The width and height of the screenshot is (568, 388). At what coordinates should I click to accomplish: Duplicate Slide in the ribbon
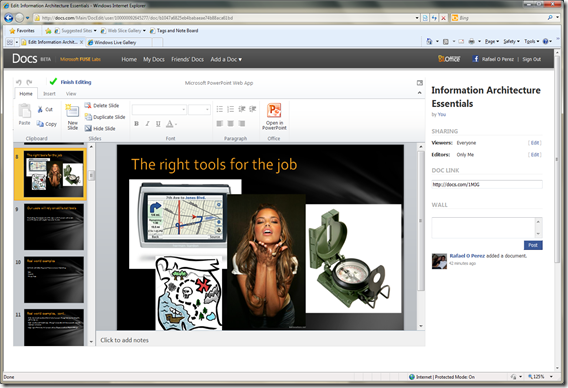point(105,117)
